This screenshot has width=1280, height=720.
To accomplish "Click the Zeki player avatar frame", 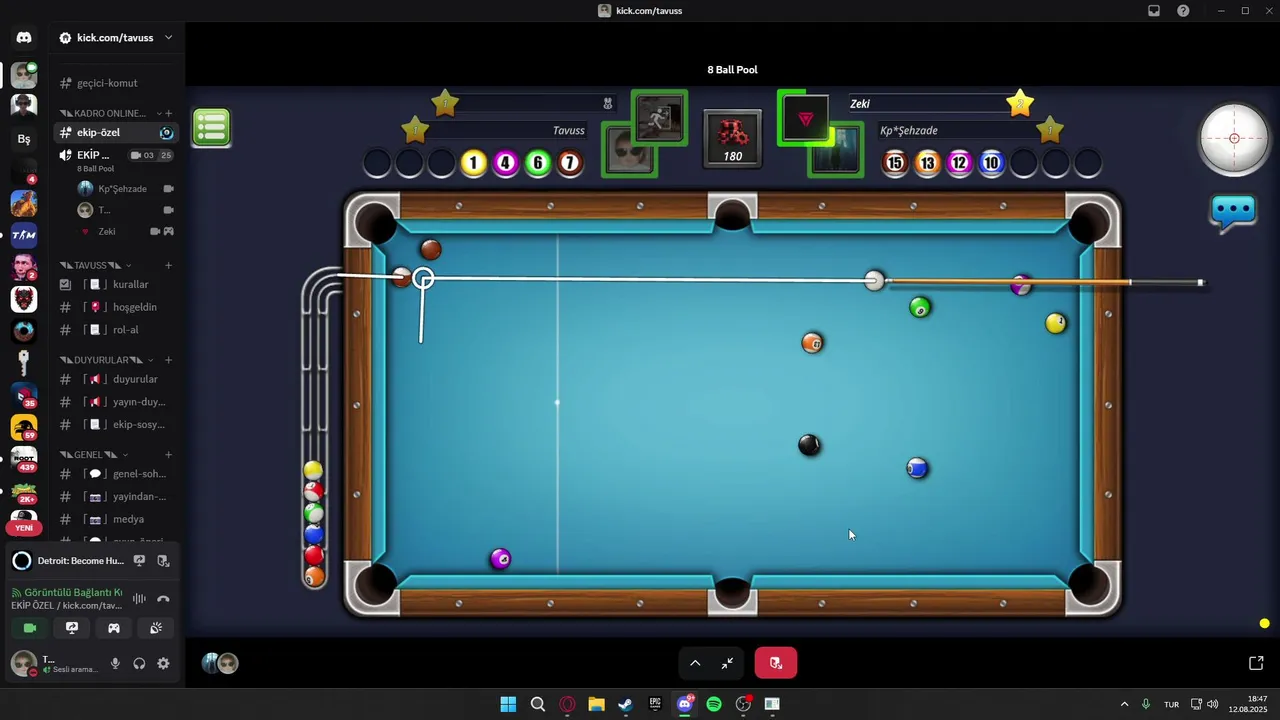I will click(805, 118).
